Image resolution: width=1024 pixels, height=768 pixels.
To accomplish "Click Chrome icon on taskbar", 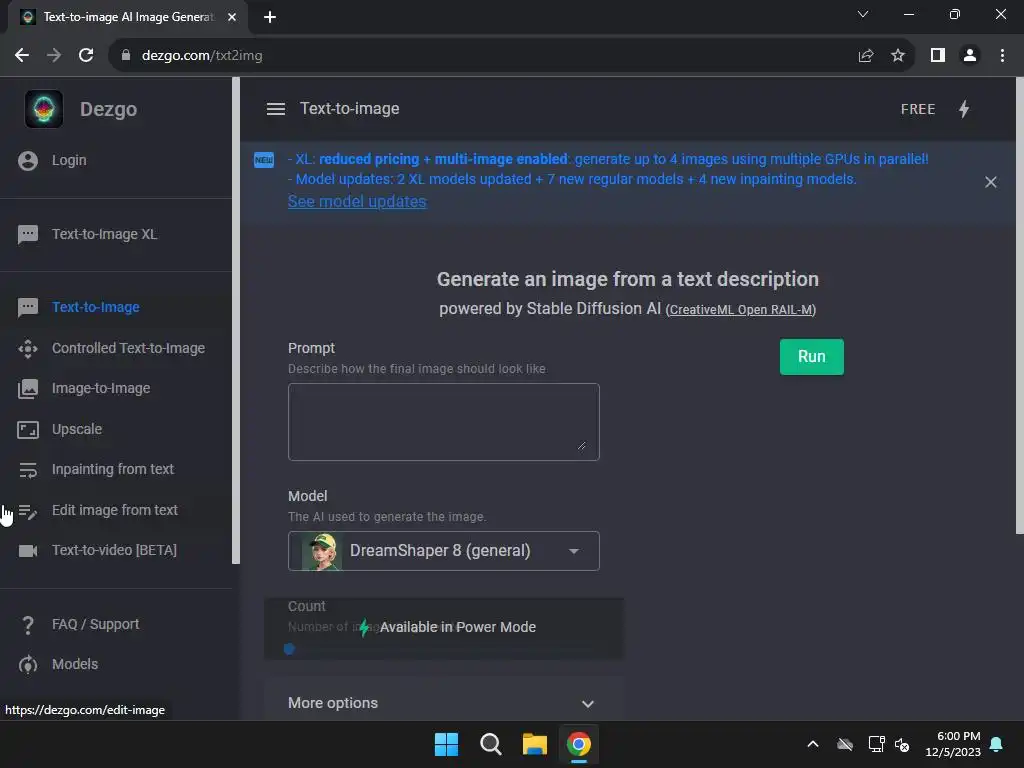I will click(579, 744).
